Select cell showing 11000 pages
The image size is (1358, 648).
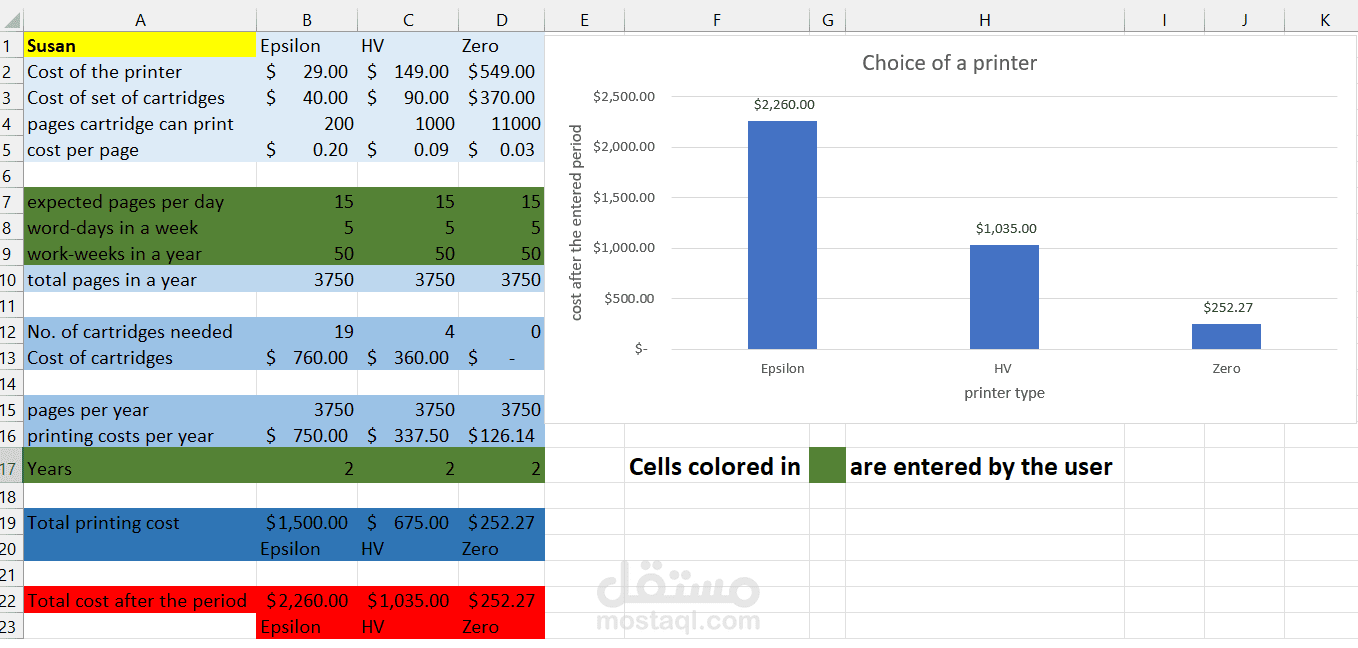(x=501, y=123)
